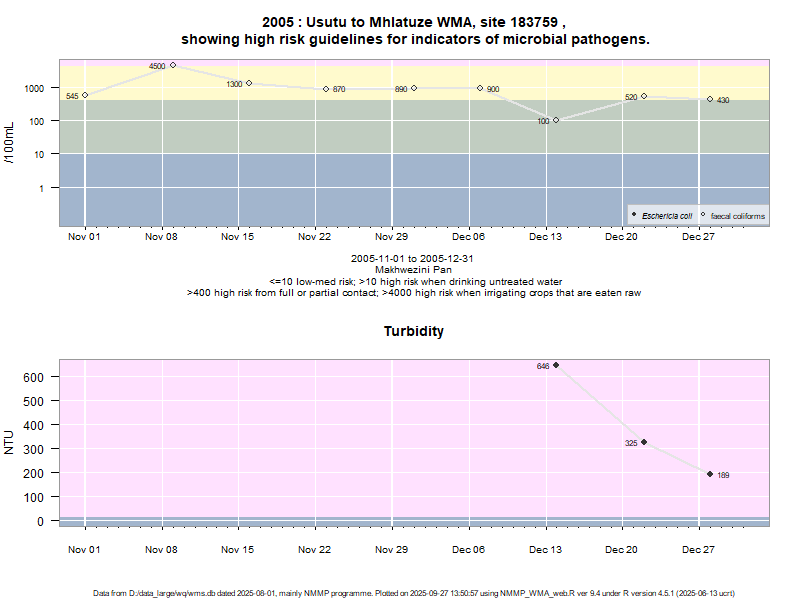Viewport: 800px width, 600px height.
Task: Click the Usutu to Mhlatuze WMA title
Action: 414,22
